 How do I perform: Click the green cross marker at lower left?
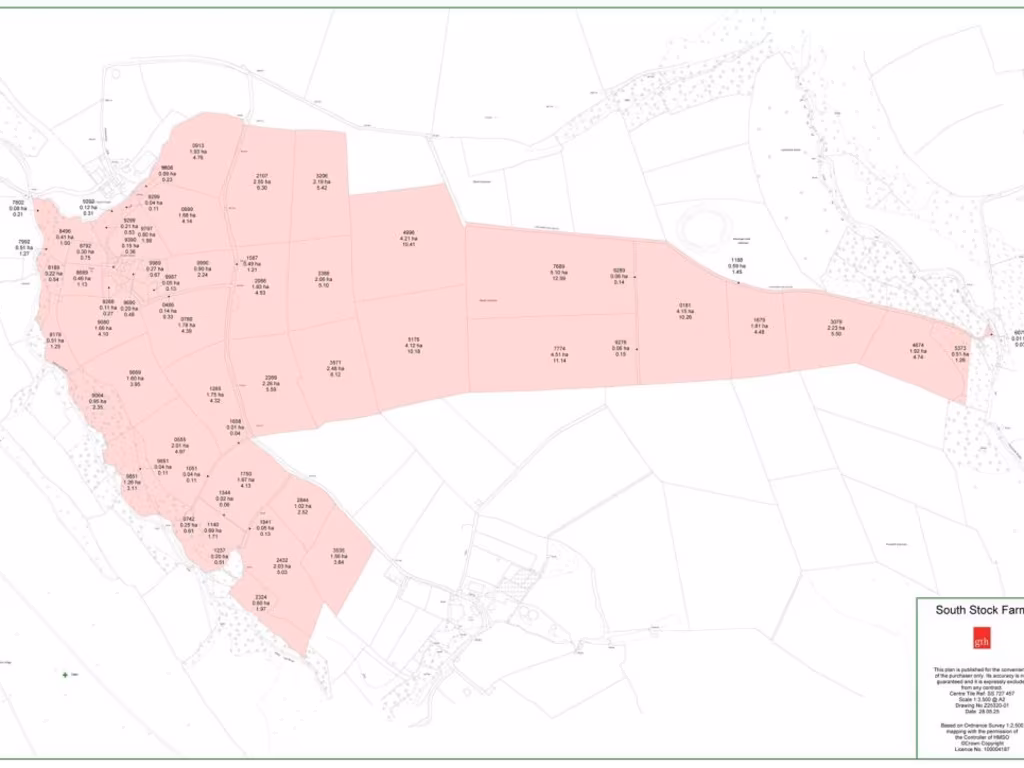[x=66, y=674]
